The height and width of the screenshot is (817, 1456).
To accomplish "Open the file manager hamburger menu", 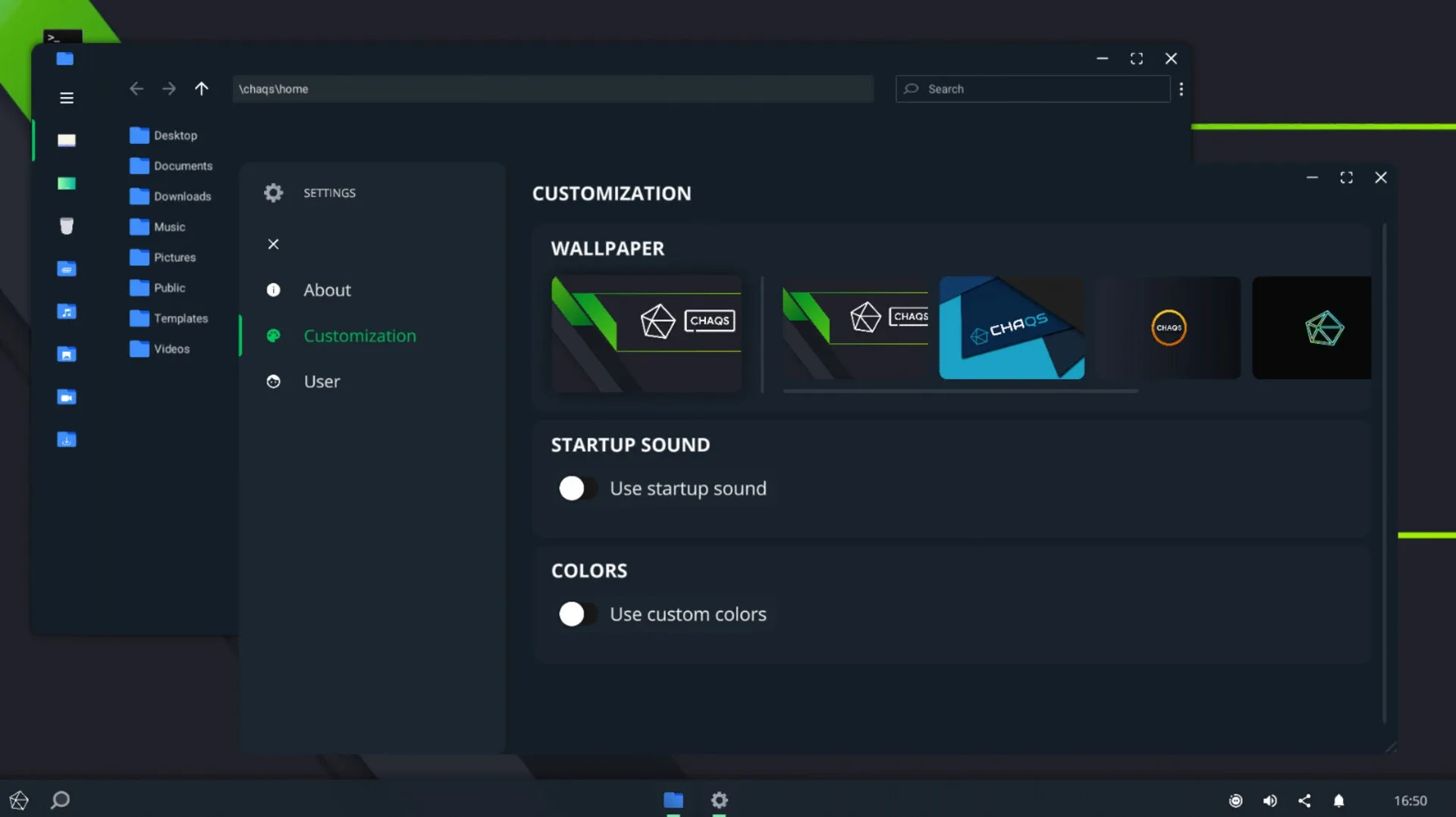I will click(x=67, y=98).
